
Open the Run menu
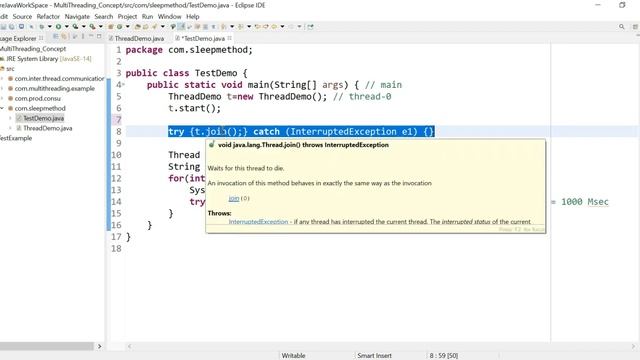147,17
